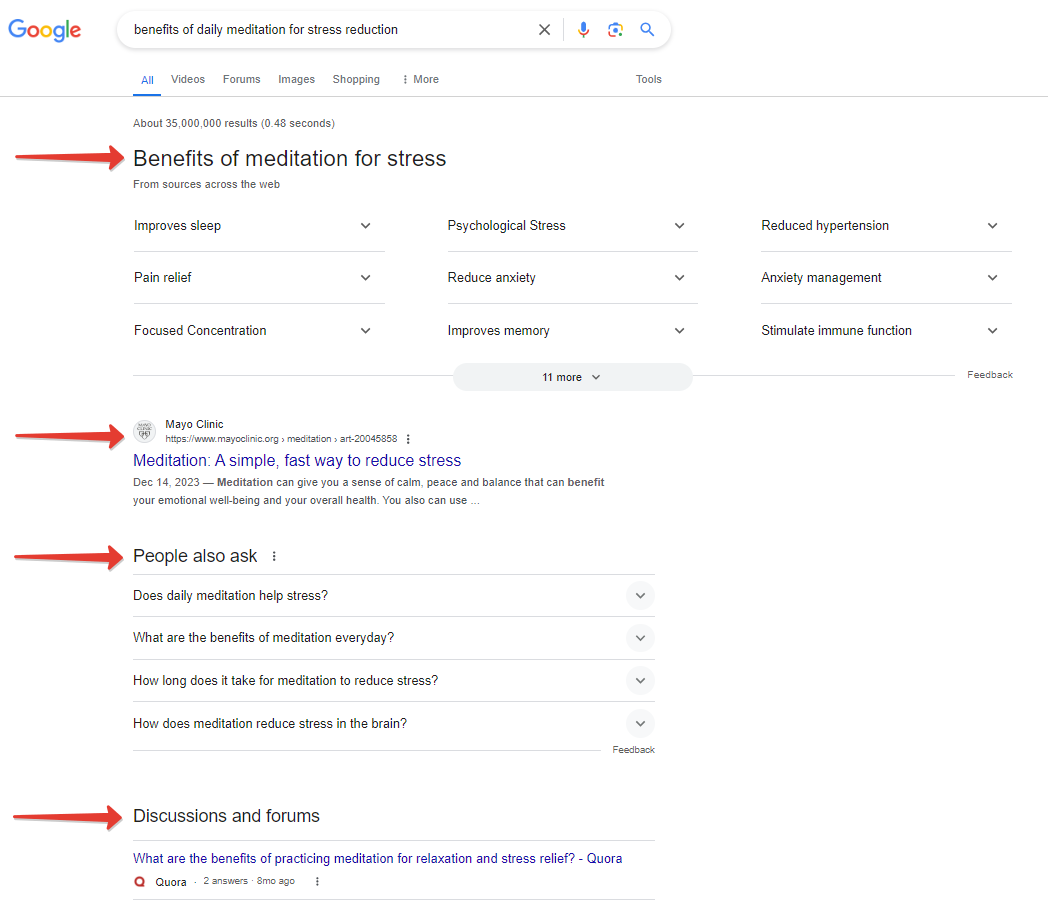Start voice search with the microphone icon
The width and height of the screenshot is (1048, 901).
coord(584,30)
